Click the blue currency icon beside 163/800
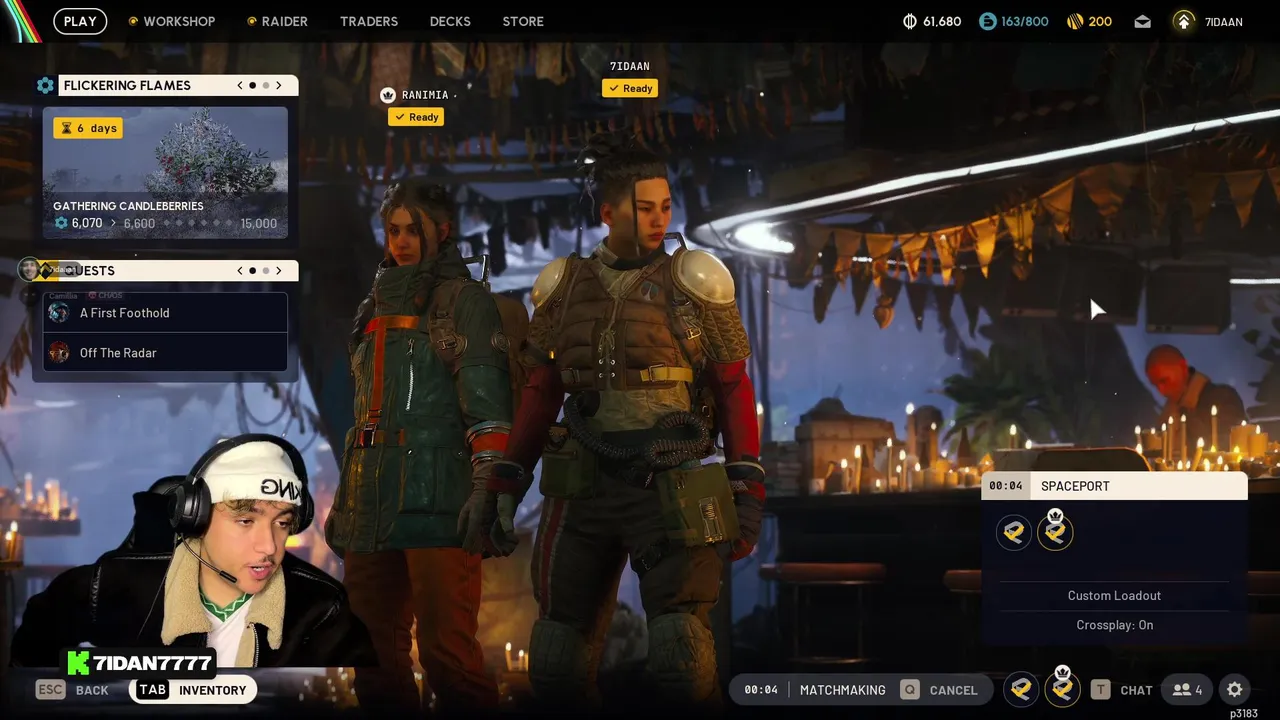This screenshot has height=720, width=1280. 987,21
